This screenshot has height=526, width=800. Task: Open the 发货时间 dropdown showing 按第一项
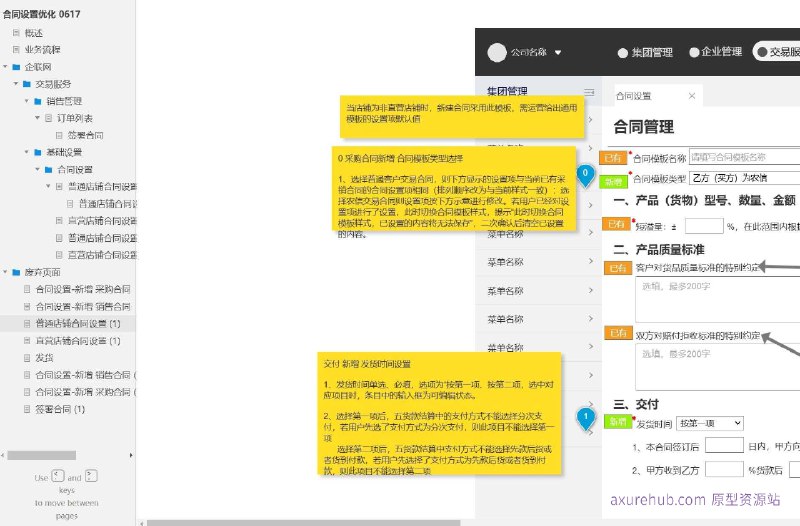pos(710,423)
